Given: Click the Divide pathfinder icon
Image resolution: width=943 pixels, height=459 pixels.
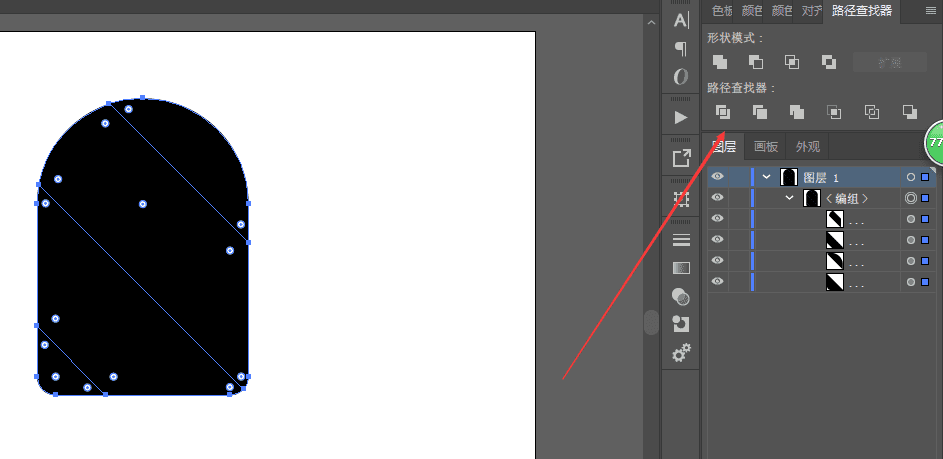Looking at the screenshot, I should click(x=723, y=112).
